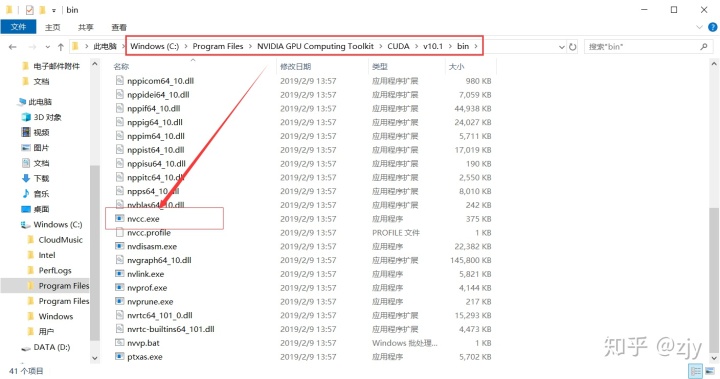Click the Back navigation arrow
The width and height of the screenshot is (720, 379).
tap(13, 47)
